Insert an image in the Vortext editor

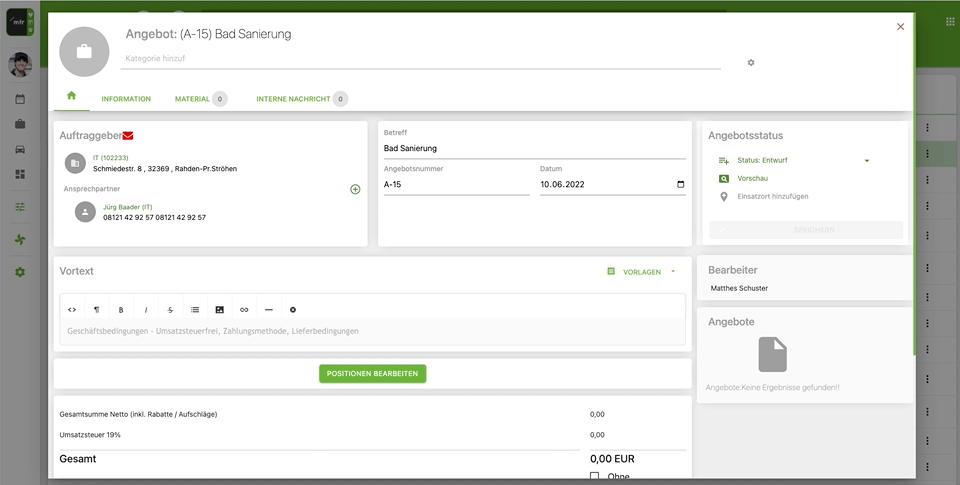coord(219,310)
